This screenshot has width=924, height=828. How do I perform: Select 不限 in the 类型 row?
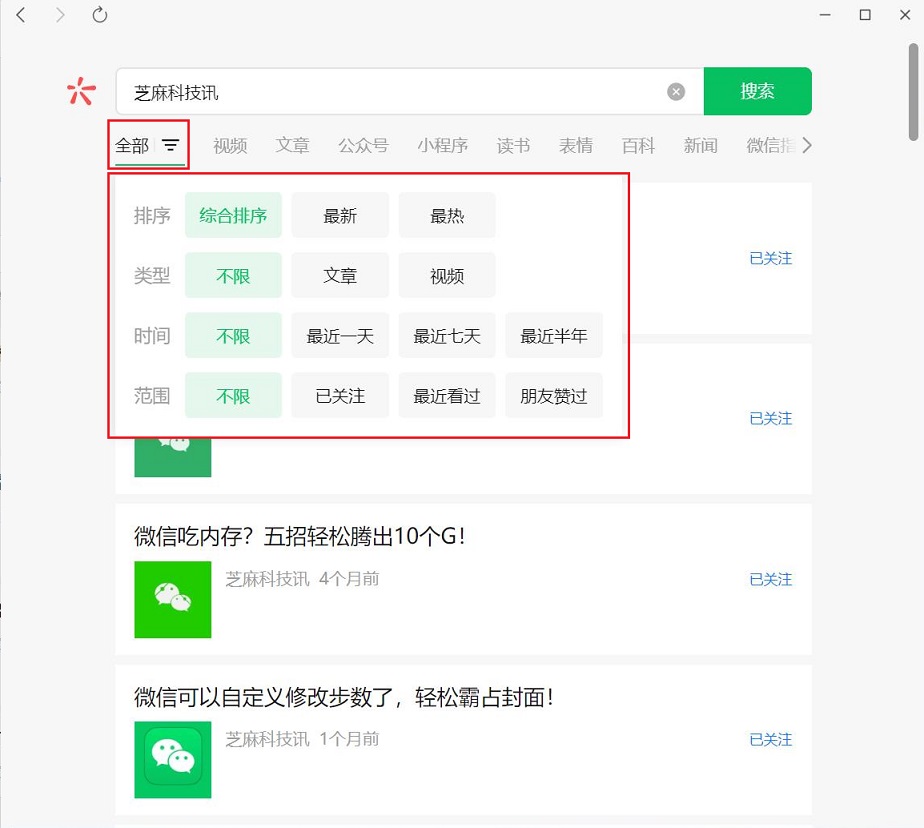(x=233, y=275)
